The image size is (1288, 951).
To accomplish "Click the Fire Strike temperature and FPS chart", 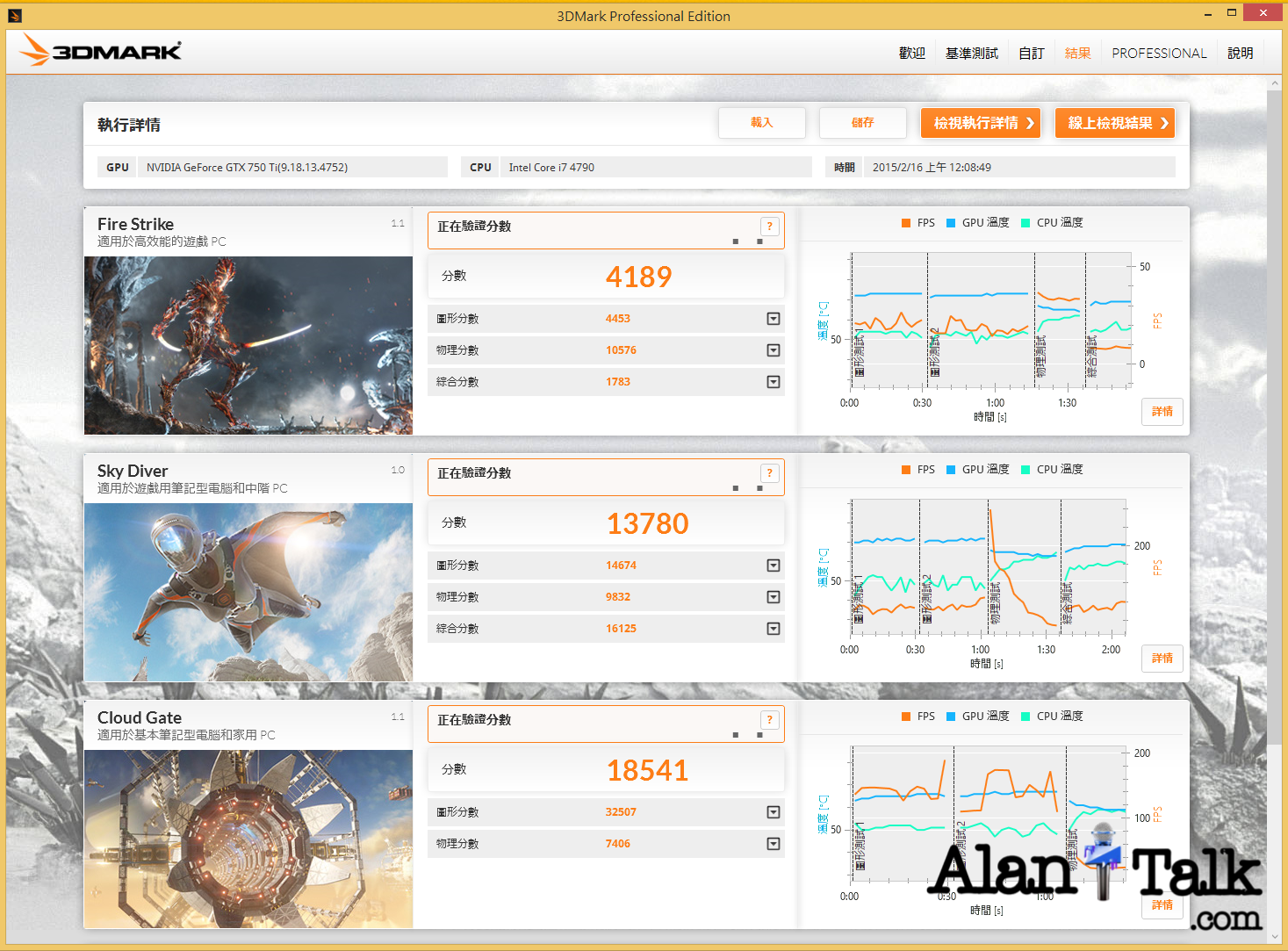I will coord(989,321).
